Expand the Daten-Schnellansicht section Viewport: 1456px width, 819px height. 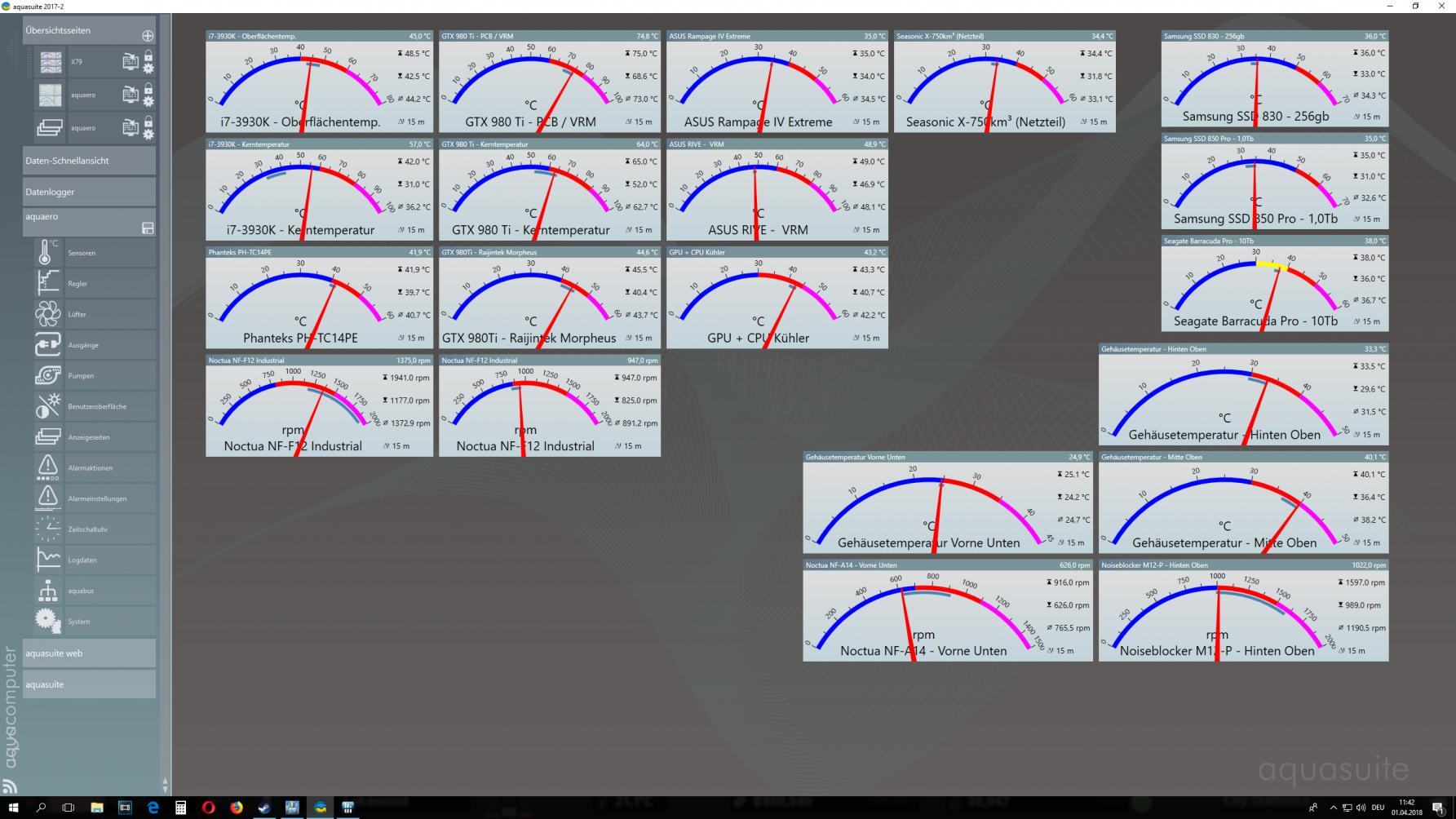pyautogui.click(x=89, y=161)
